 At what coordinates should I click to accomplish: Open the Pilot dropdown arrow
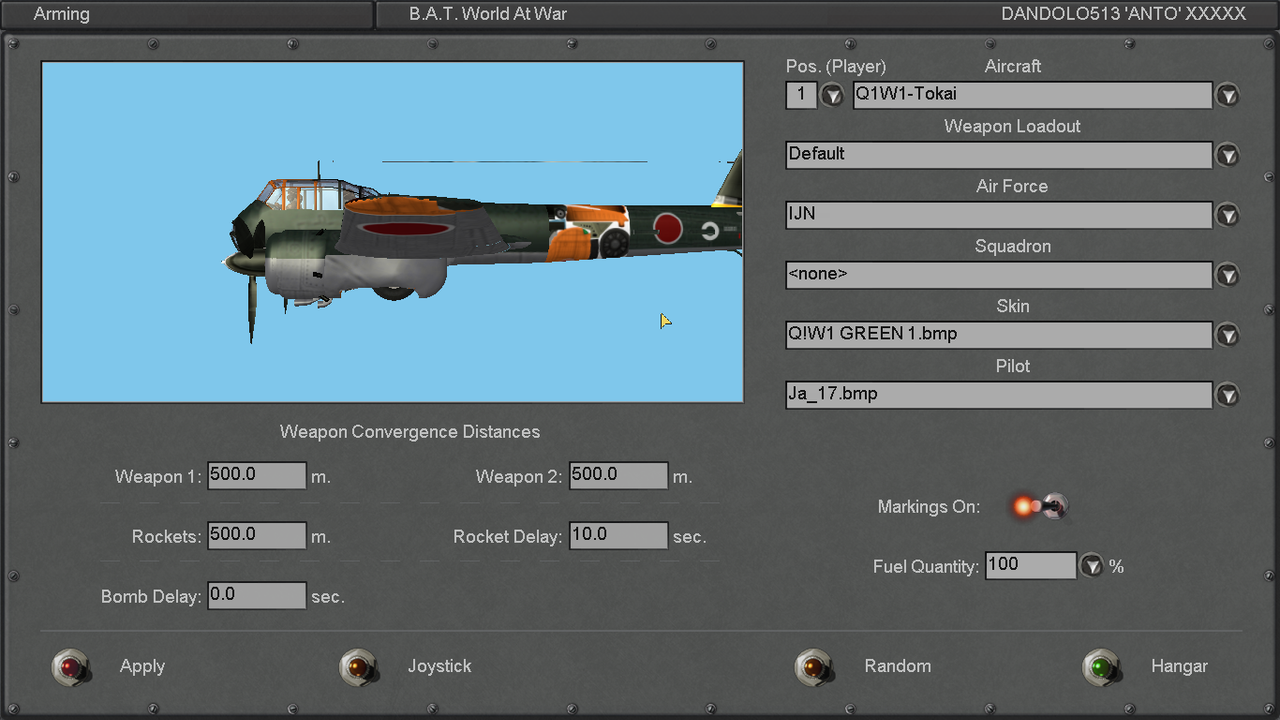1227,395
